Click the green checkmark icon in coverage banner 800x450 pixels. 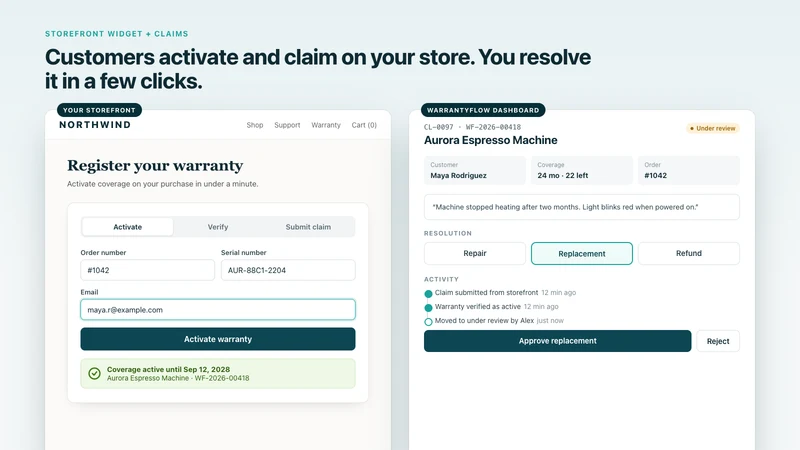pos(94,373)
